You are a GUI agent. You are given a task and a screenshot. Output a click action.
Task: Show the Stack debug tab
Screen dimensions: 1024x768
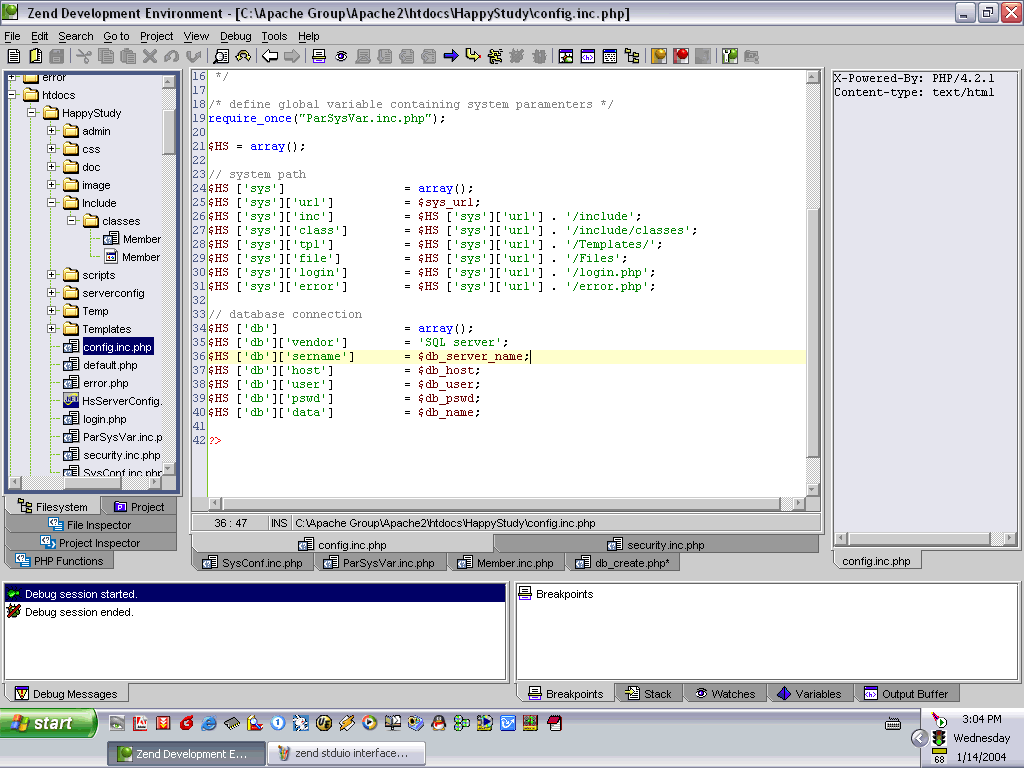coord(648,694)
